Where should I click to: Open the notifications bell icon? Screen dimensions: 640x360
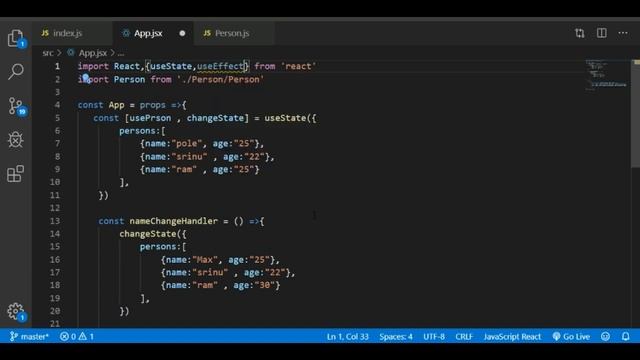(625, 336)
